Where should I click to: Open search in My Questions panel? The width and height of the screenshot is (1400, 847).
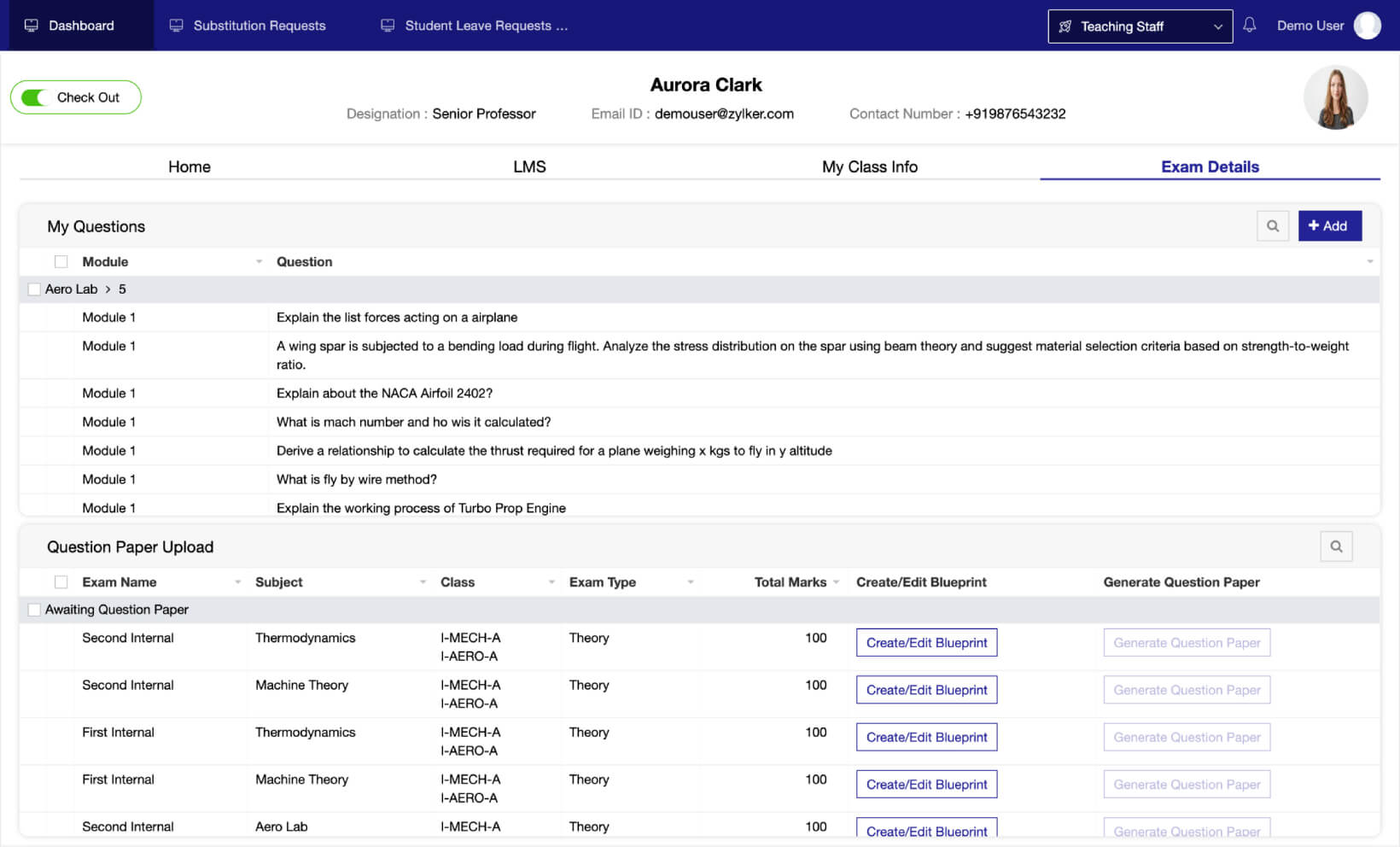tap(1272, 226)
